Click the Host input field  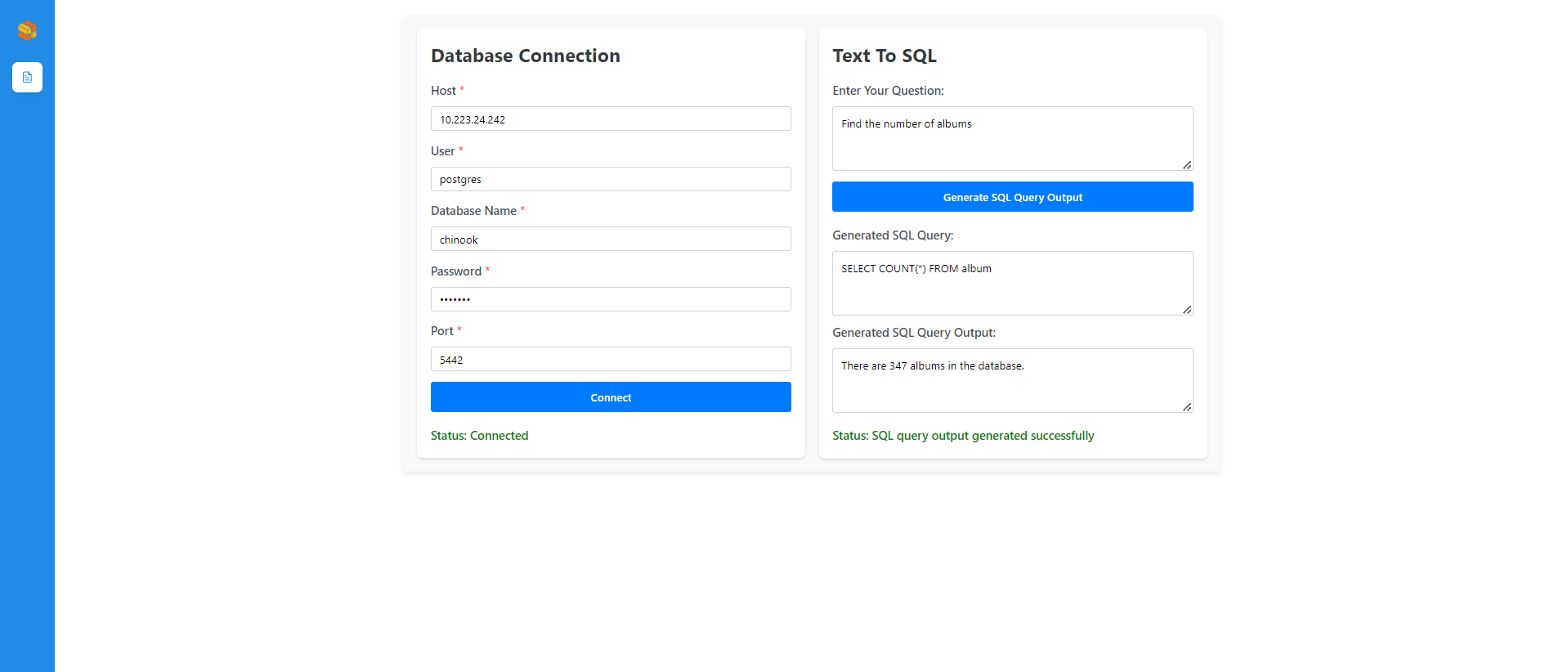610,119
